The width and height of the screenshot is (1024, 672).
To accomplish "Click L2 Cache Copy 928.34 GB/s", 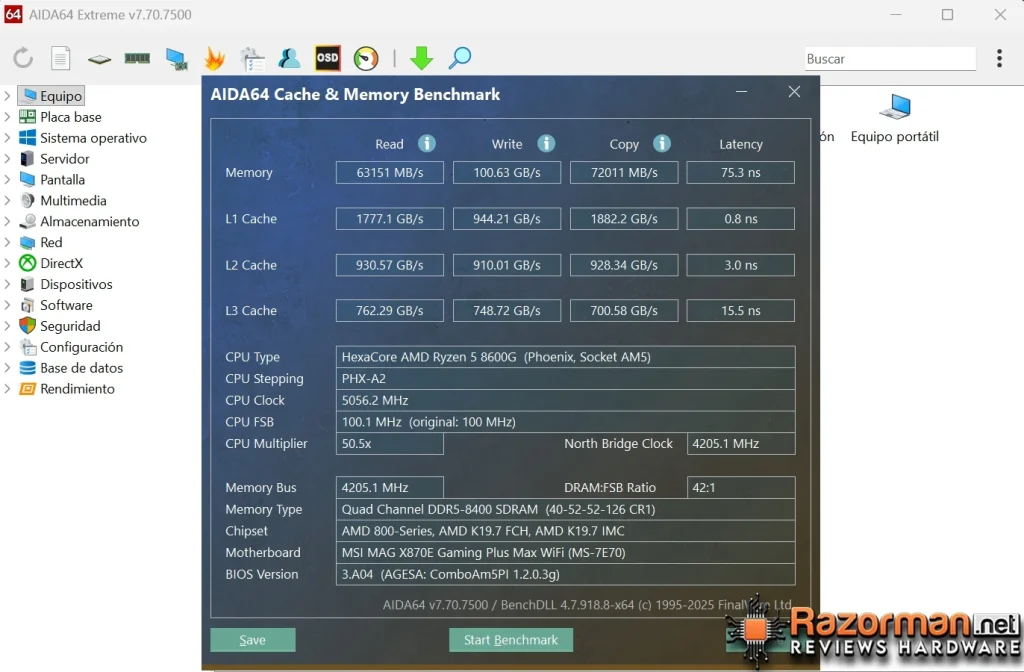I will pyautogui.click(x=624, y=265).
